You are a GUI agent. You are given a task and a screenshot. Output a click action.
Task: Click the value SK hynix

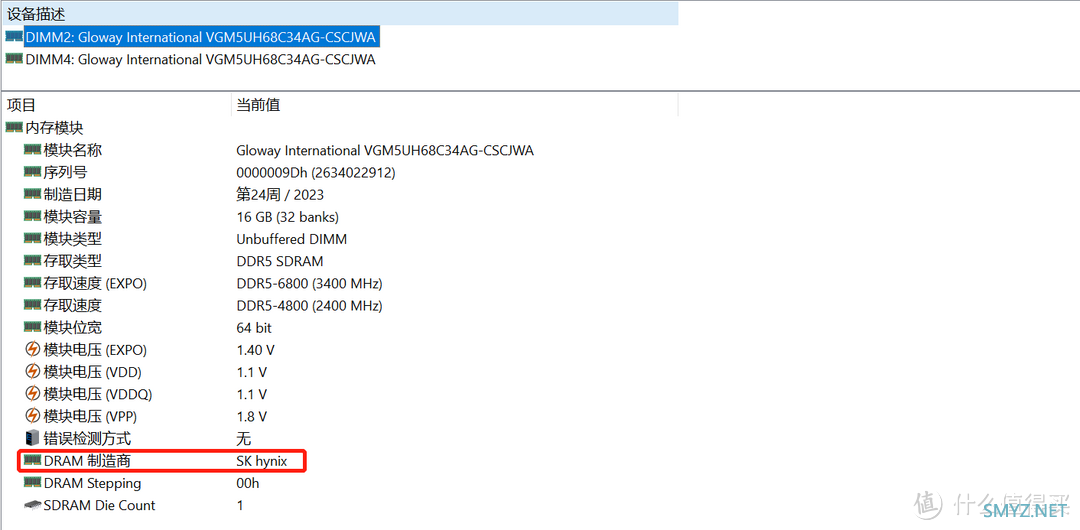(x=262, y=461)
